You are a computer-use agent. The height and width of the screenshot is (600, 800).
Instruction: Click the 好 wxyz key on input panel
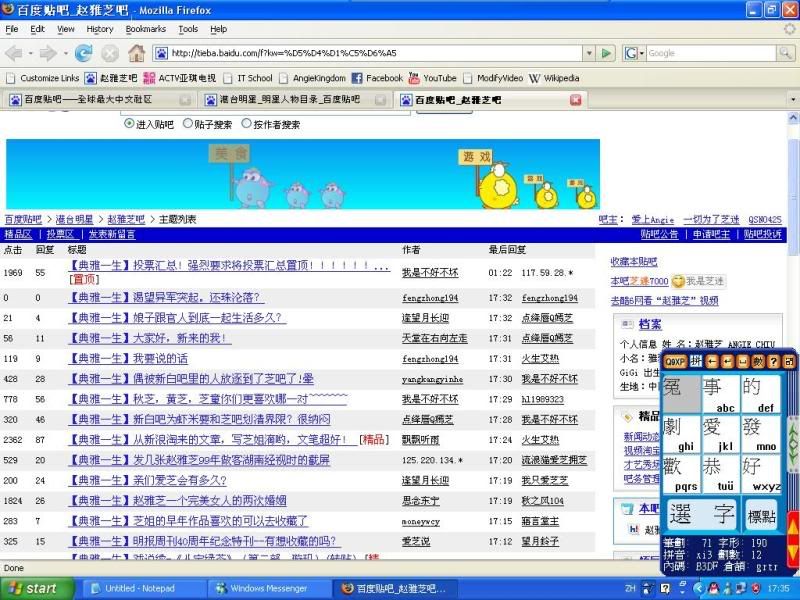(761, 473)
